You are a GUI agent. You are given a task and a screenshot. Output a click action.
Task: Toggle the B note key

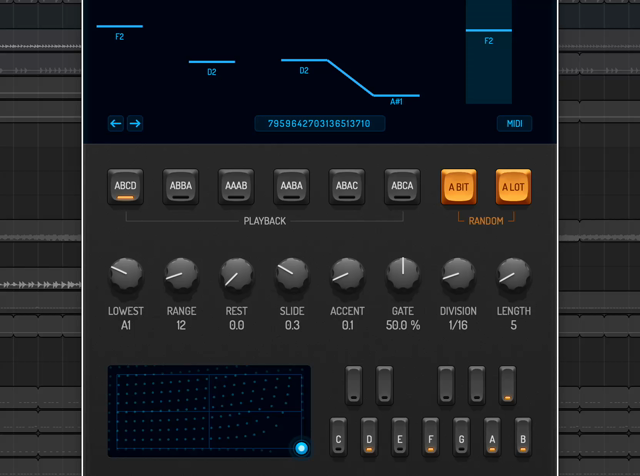[523, 436]
